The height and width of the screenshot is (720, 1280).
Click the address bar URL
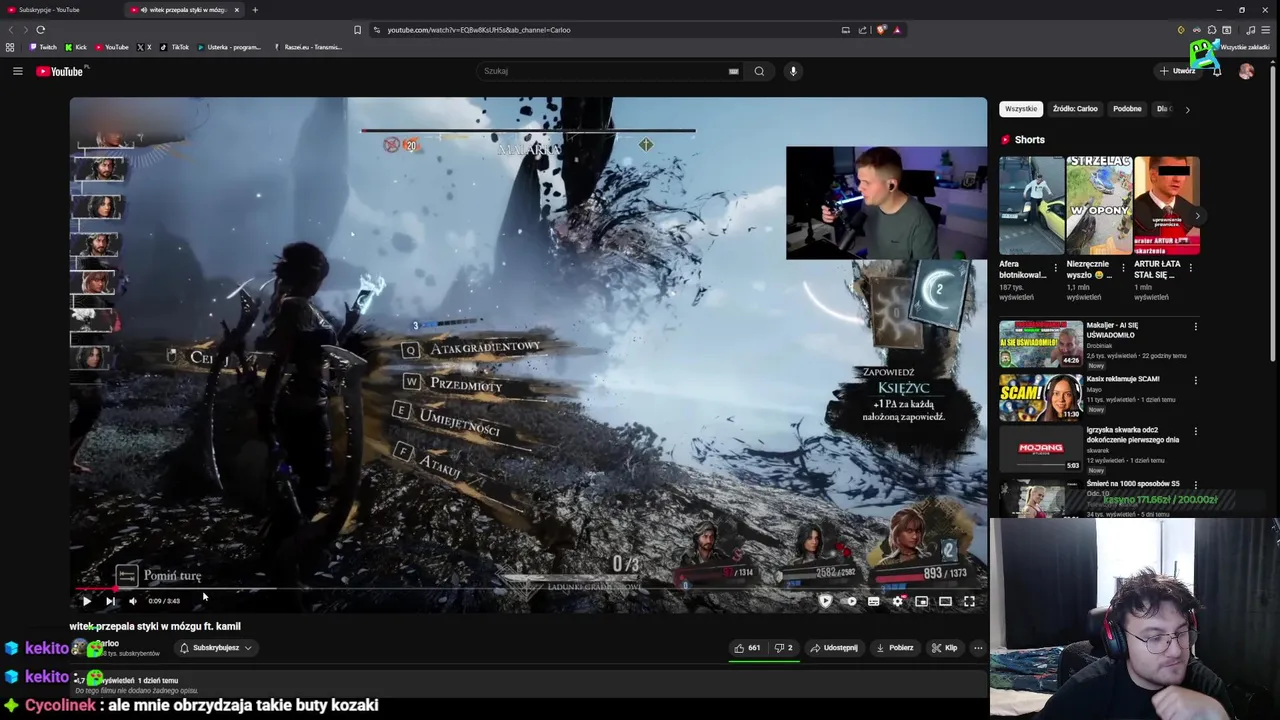(479, 30)
